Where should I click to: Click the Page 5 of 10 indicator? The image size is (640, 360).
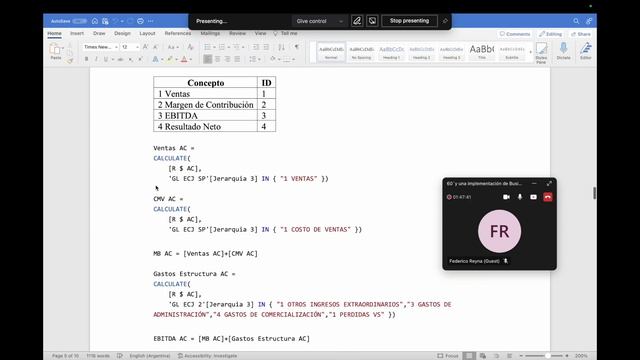point(65,356)
